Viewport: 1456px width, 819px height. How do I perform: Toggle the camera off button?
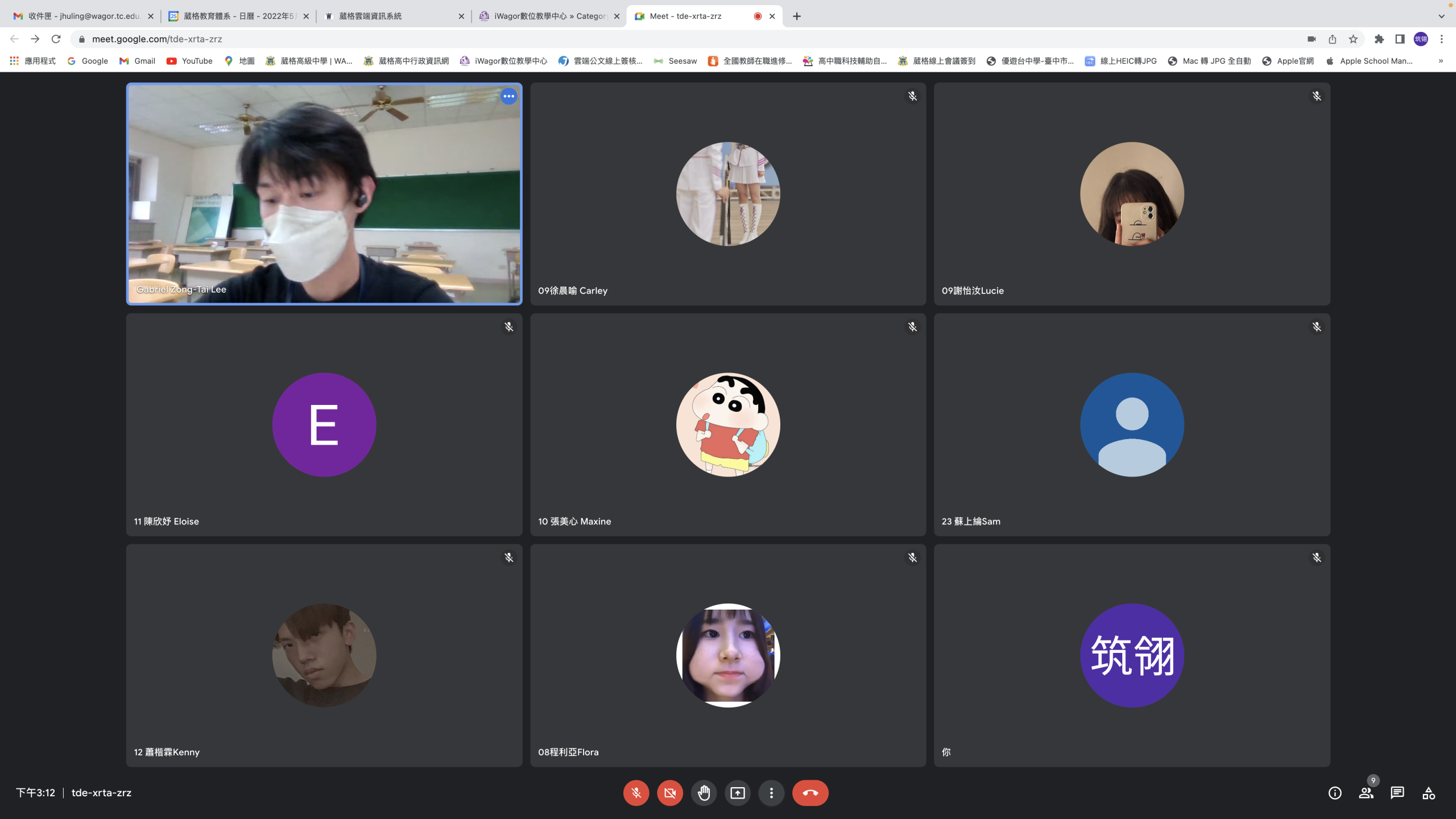coord(670,793)
